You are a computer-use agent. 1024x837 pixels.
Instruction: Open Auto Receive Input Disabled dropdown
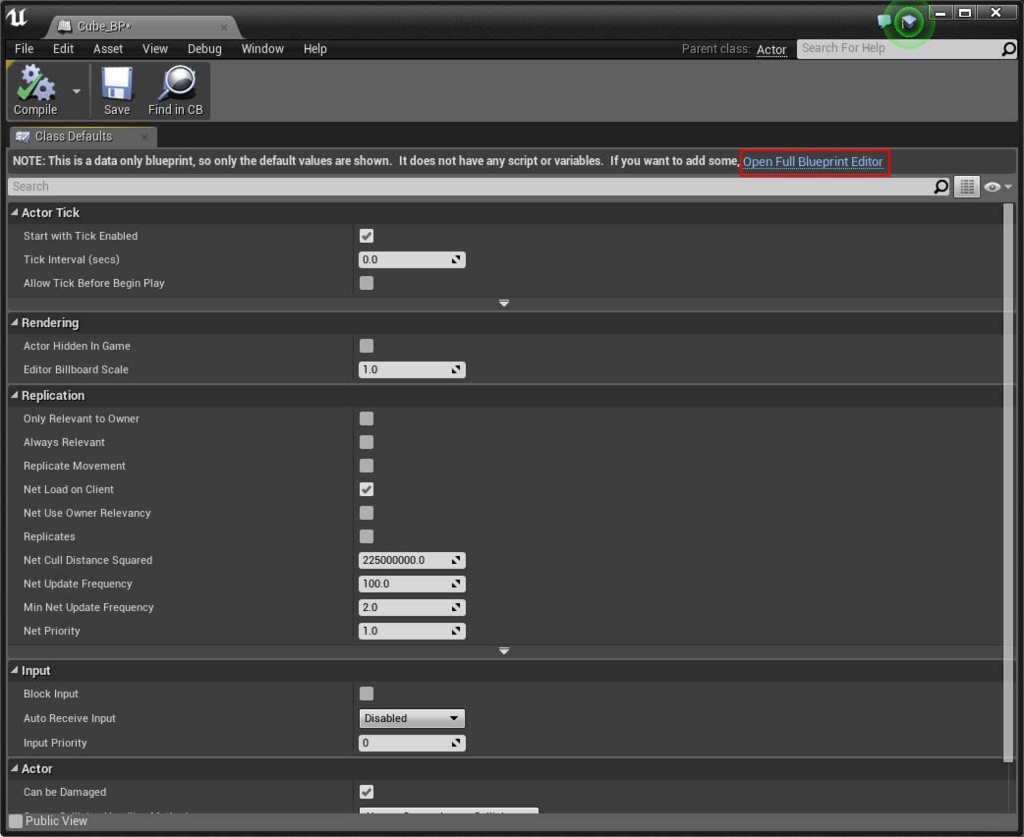pos(412,718)
